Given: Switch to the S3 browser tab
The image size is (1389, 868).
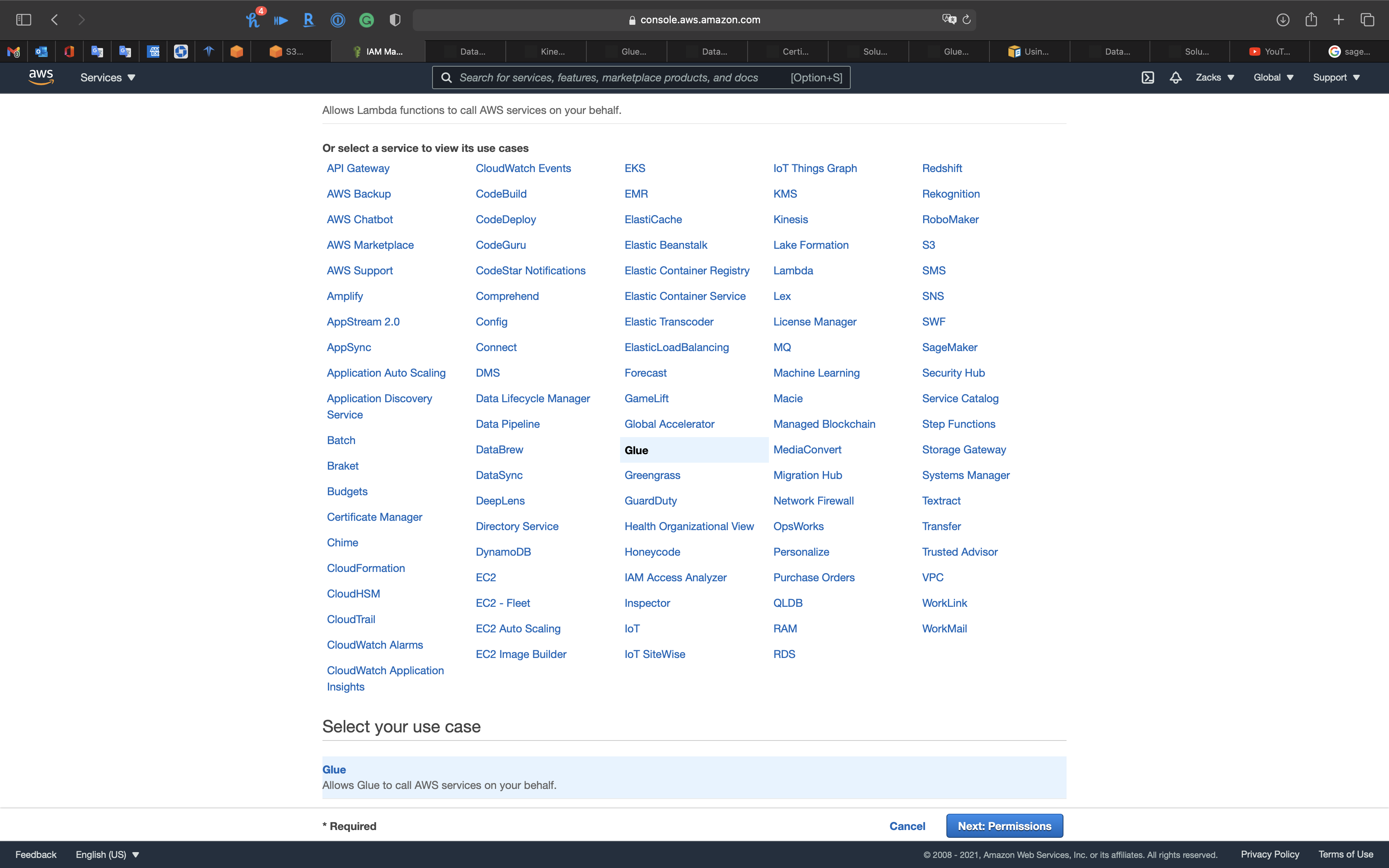Looking at the screenshot, I should point(287,52).
